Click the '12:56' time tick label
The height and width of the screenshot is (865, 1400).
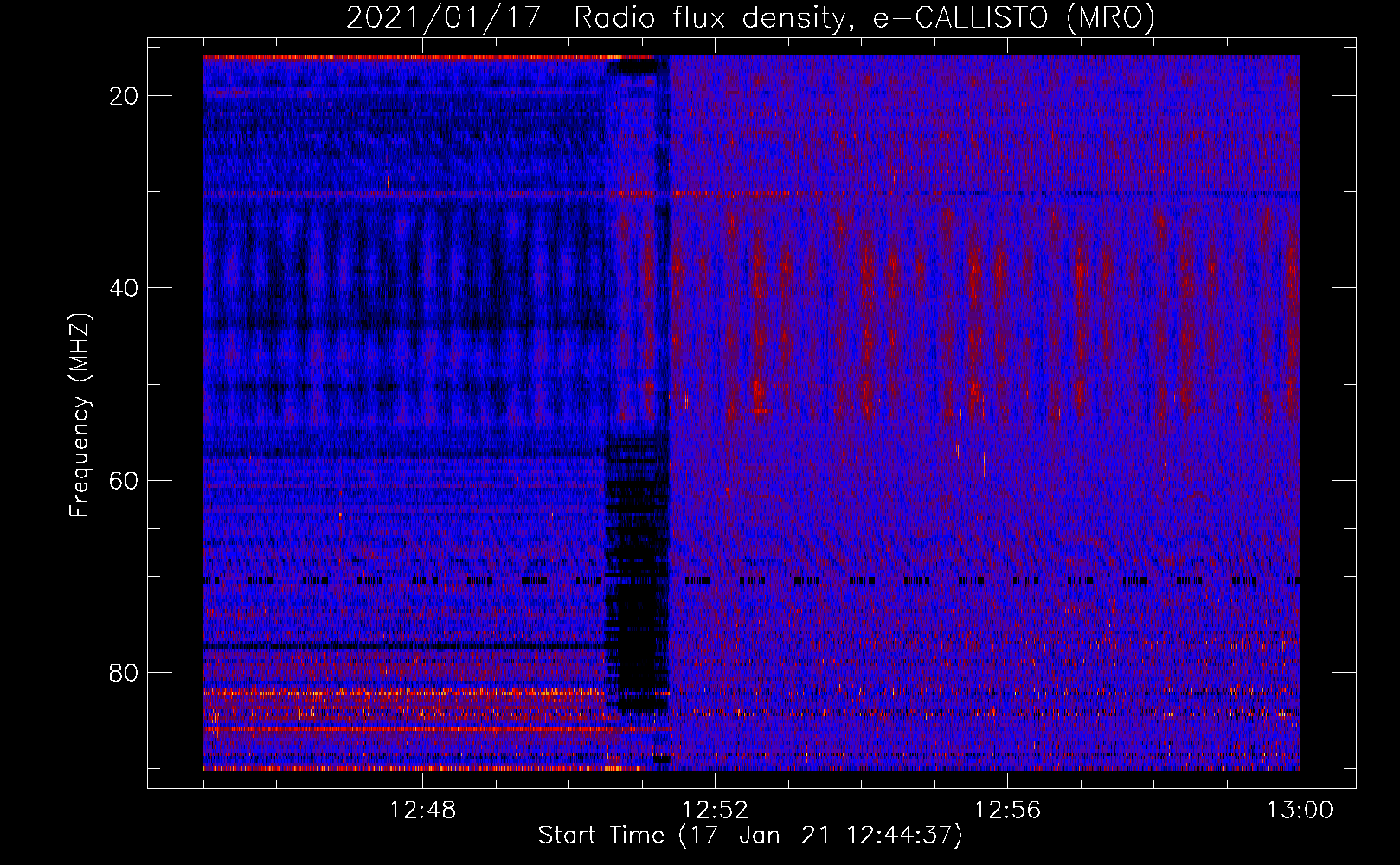tap(1007, 811)
